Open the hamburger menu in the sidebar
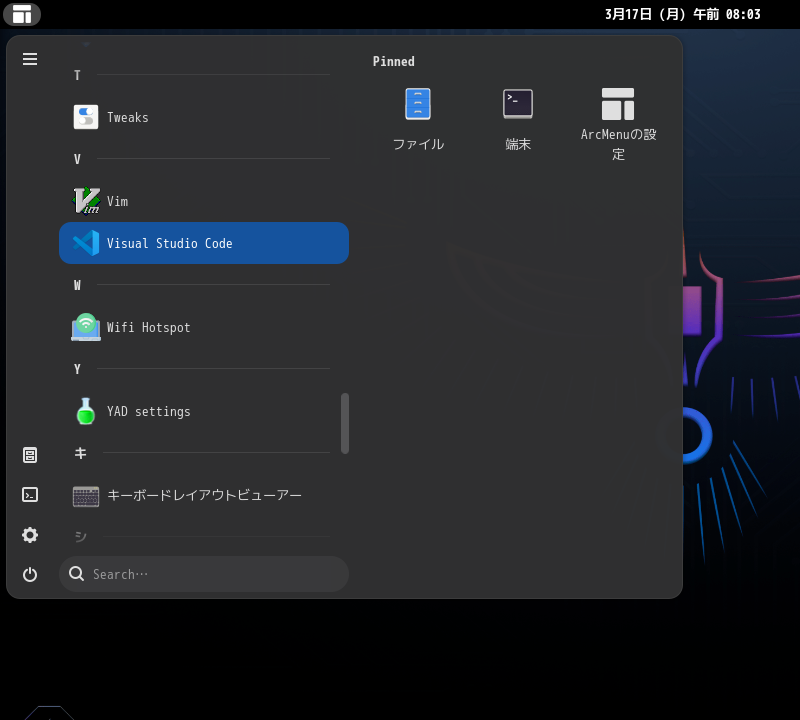 tap(30, 59)
